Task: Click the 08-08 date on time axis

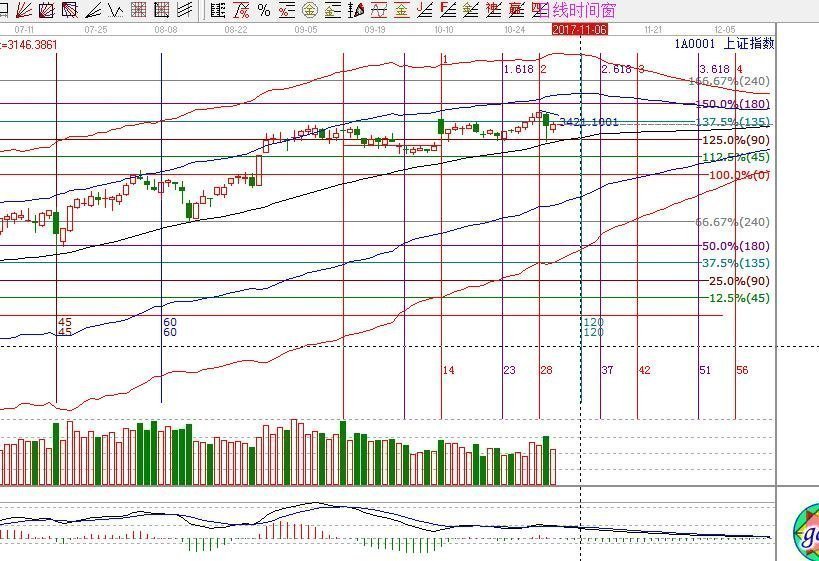Action: [166, 30]
